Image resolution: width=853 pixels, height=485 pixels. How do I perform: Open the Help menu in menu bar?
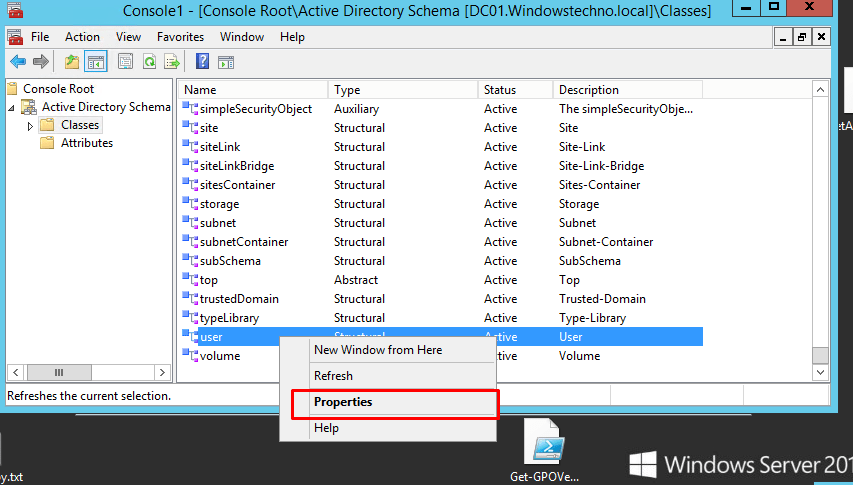click(x=292, y=37)
